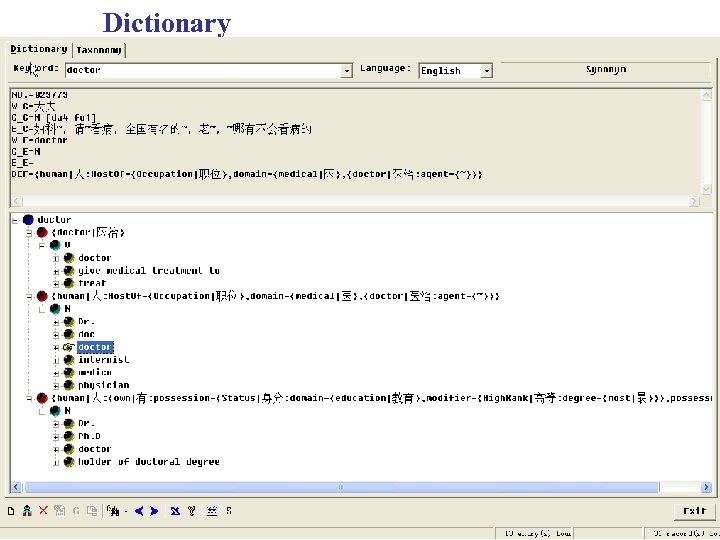This screenshot has width=720, height=540.
Task: Click the definition pane scroll-up arrow
Action: (706, 95)
